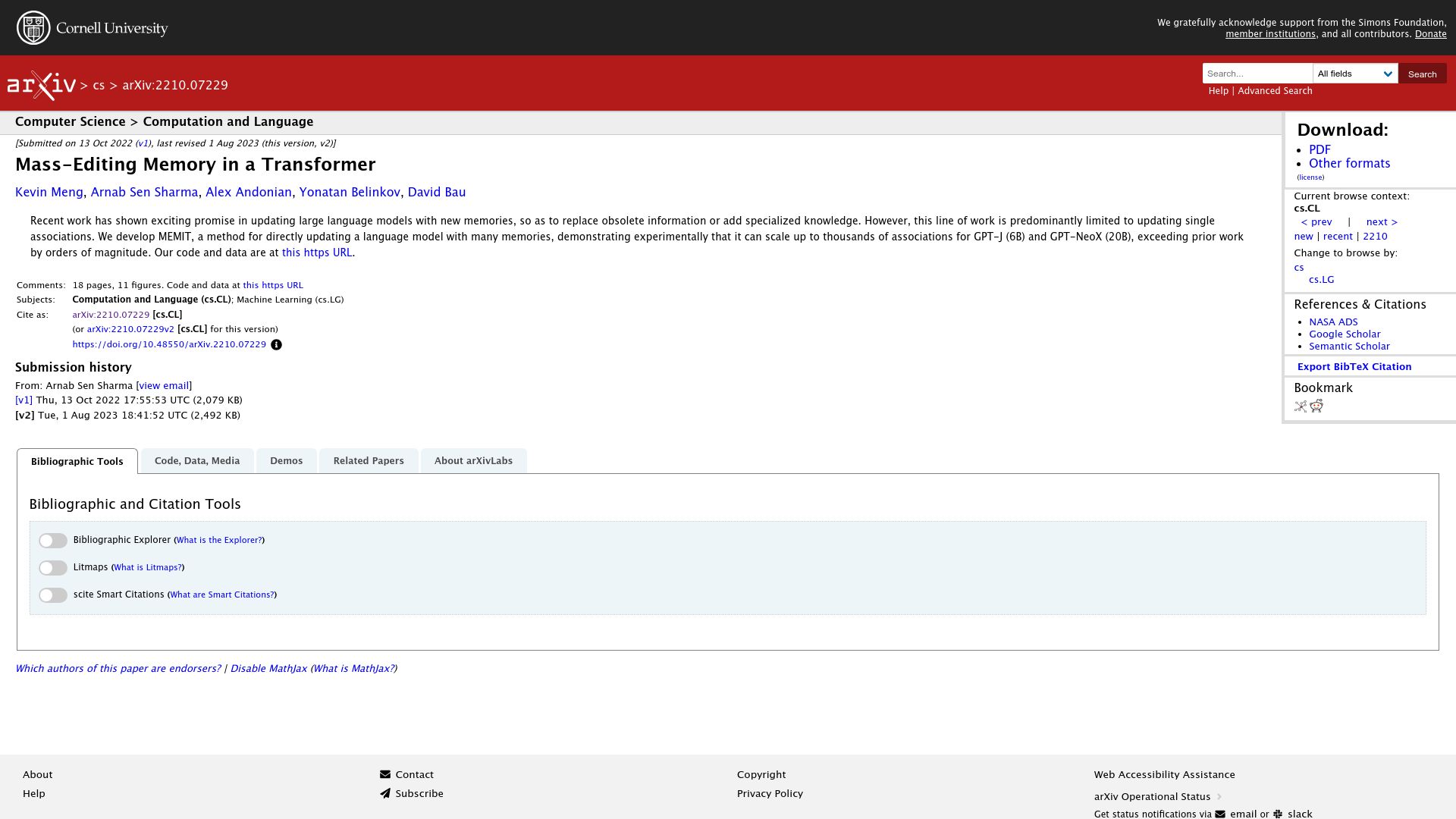Open the All fields search dropdown
This screenshot has height=819, width=1456.
(x=1355, y=74)
